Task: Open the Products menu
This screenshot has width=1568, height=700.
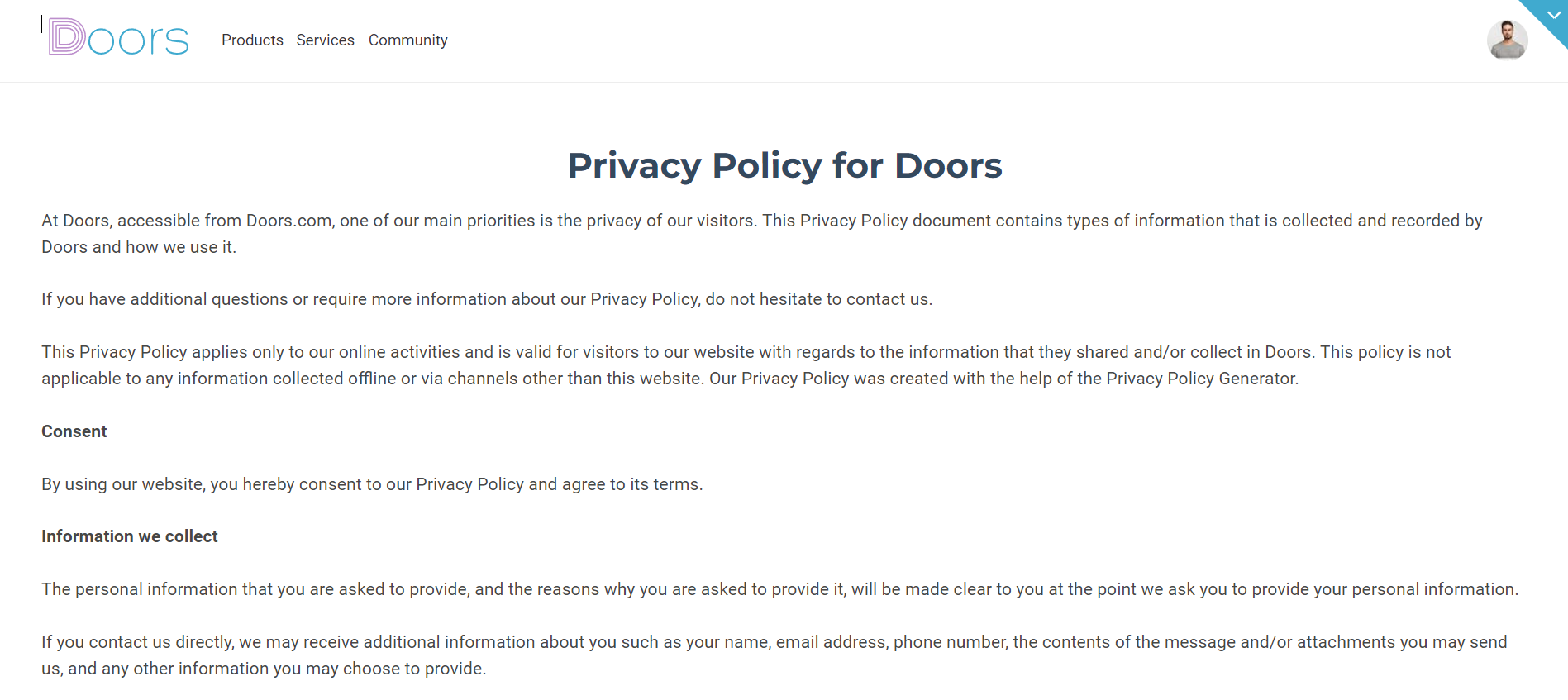Action: (252, 40)
